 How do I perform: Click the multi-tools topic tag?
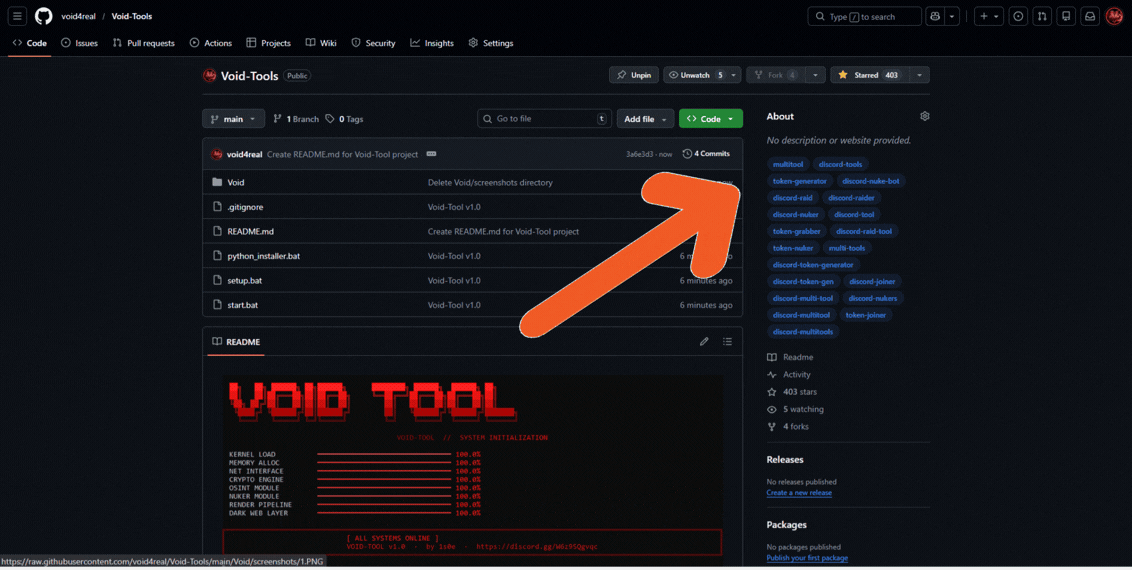coord(847,248)
